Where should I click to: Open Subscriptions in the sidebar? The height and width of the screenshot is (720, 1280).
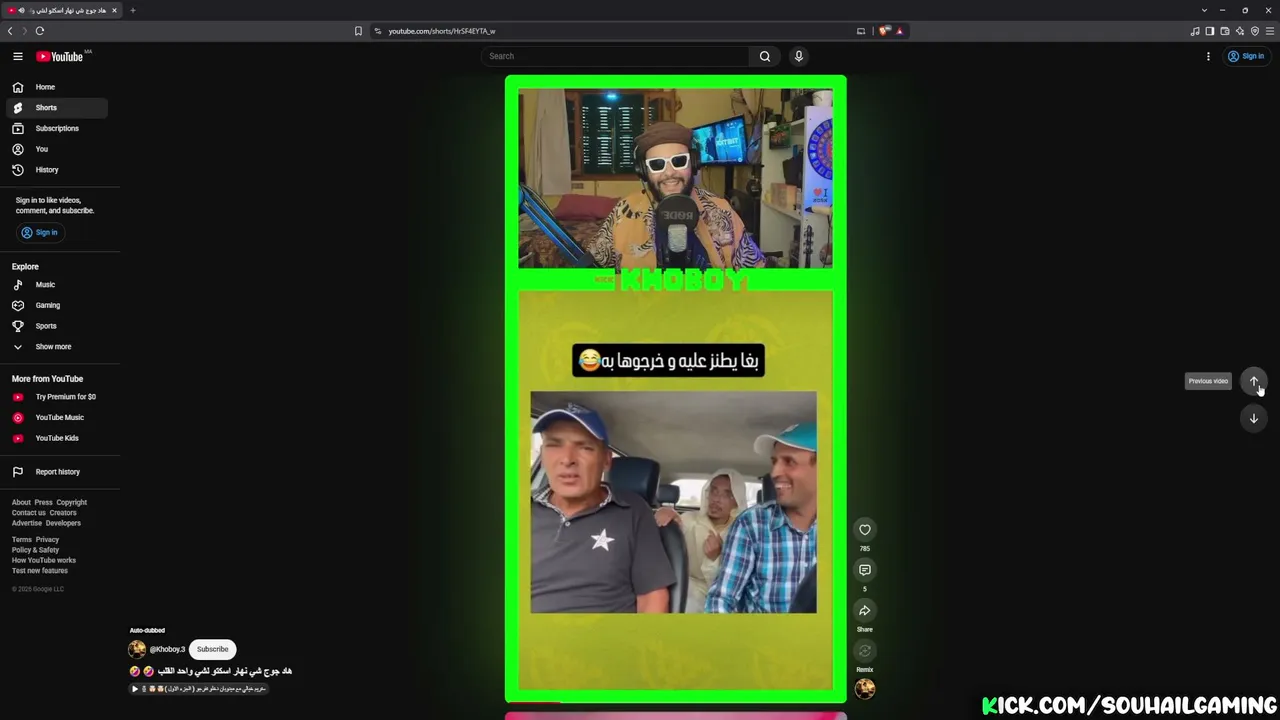click(56, 128)
